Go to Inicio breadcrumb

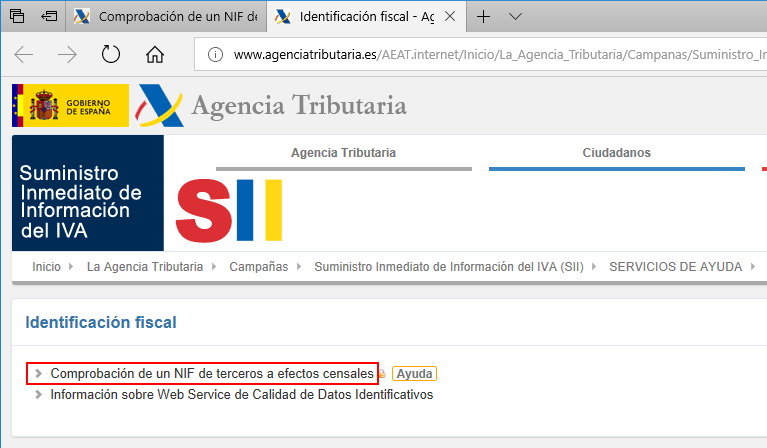[x=46, y=267]
